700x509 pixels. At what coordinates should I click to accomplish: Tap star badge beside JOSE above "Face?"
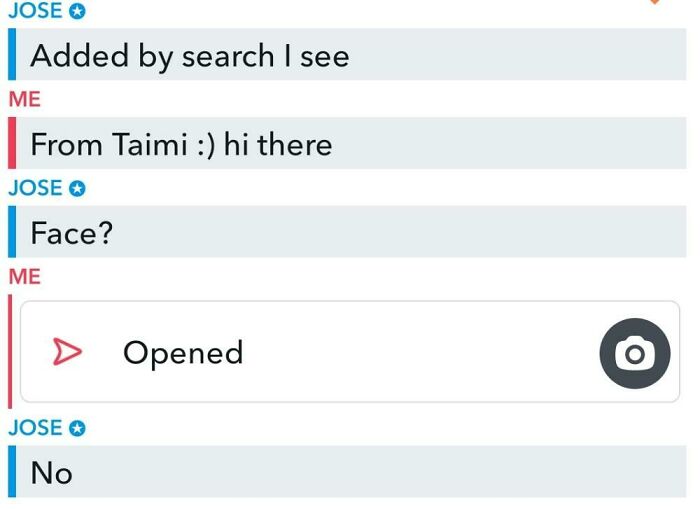click(x=77, y=188)
